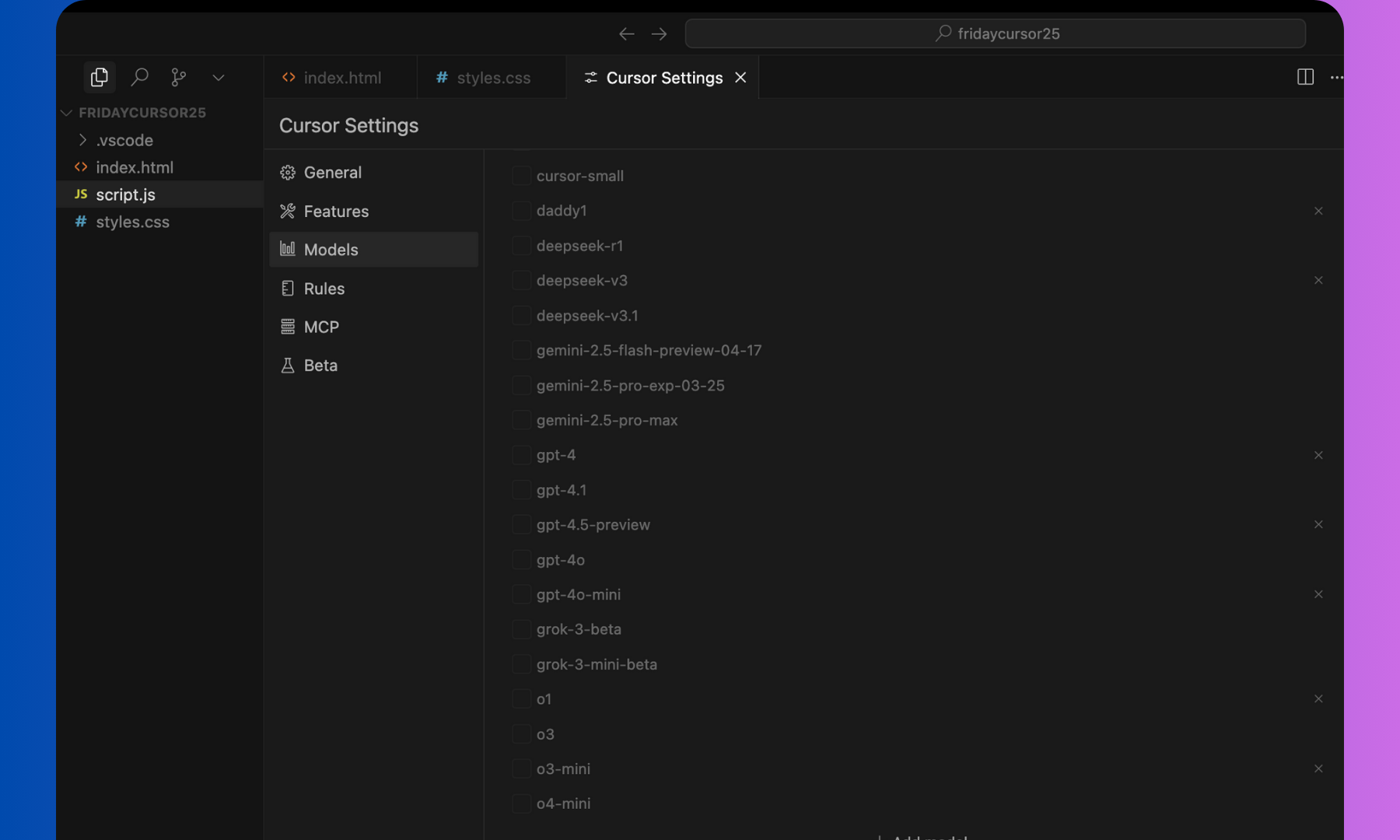This screenshot has width=1400, height=840.
Task: Remove the gpt-4o-mini model with X
Action: click(1318, 594)
